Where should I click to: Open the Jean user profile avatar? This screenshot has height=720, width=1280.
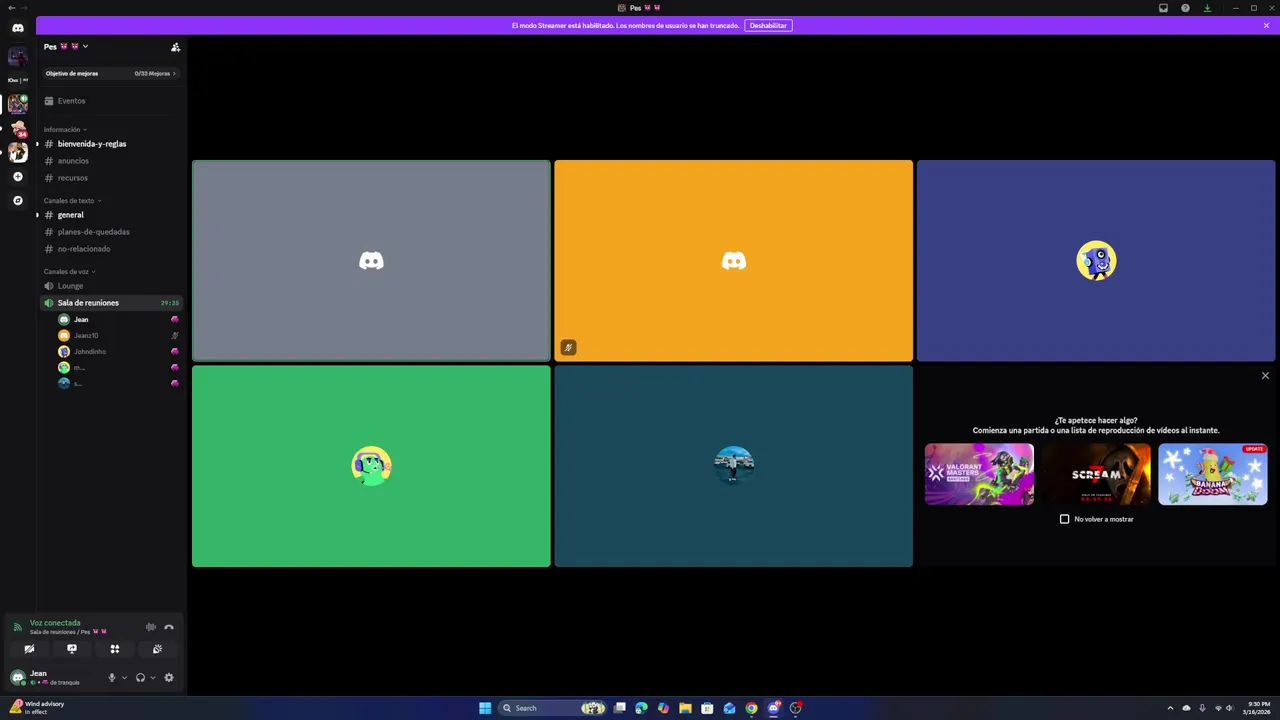pyautogui.click(x=17, y=678)
